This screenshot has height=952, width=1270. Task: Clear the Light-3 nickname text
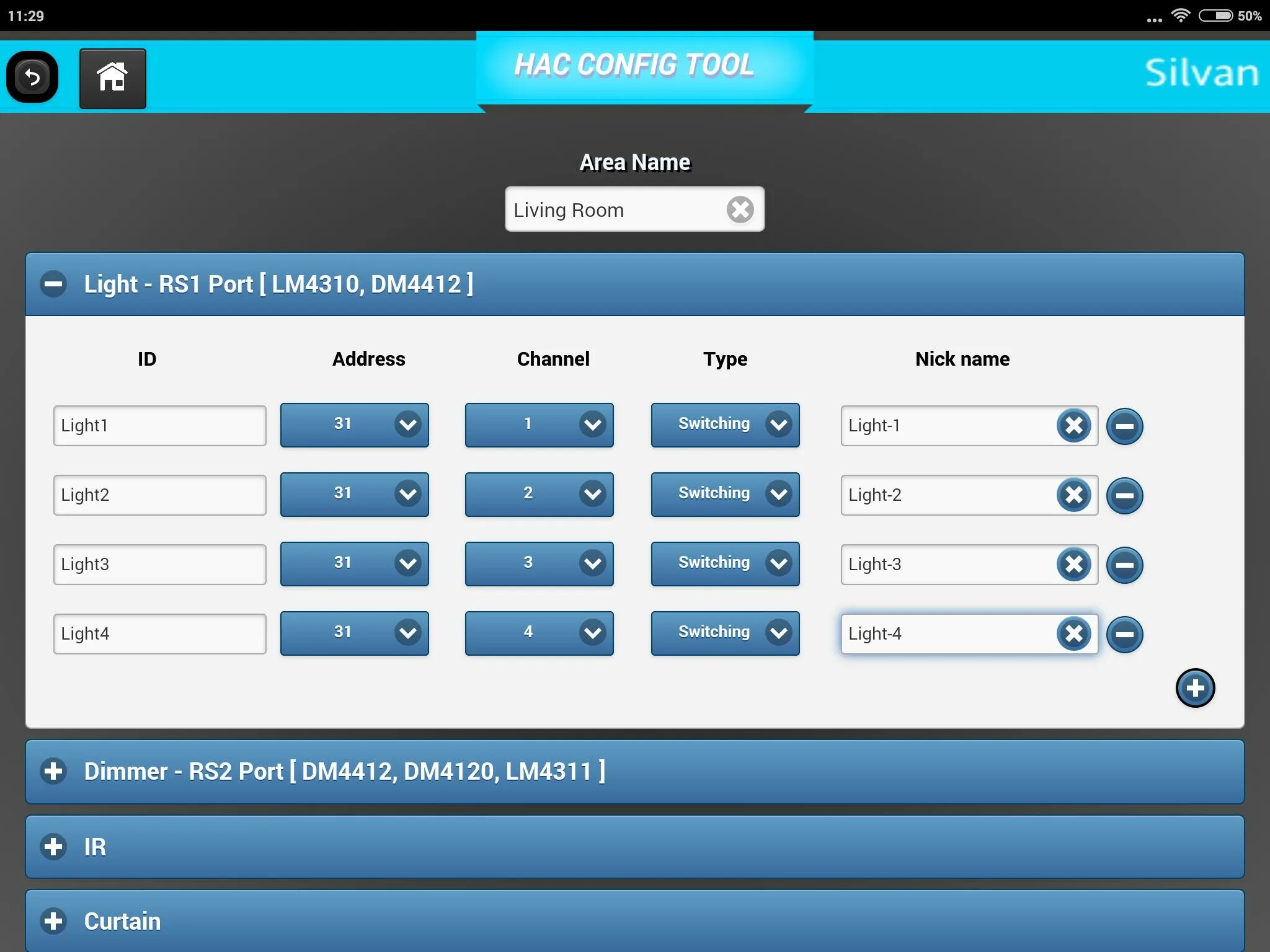coord(1073,565)
